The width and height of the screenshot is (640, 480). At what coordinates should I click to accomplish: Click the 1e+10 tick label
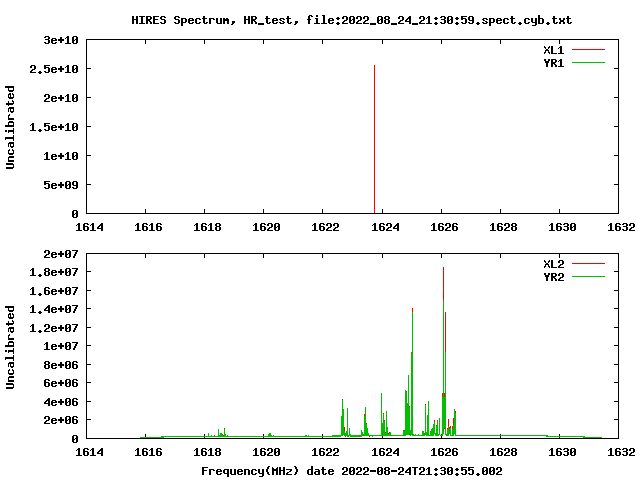click(x=61, y=156)
